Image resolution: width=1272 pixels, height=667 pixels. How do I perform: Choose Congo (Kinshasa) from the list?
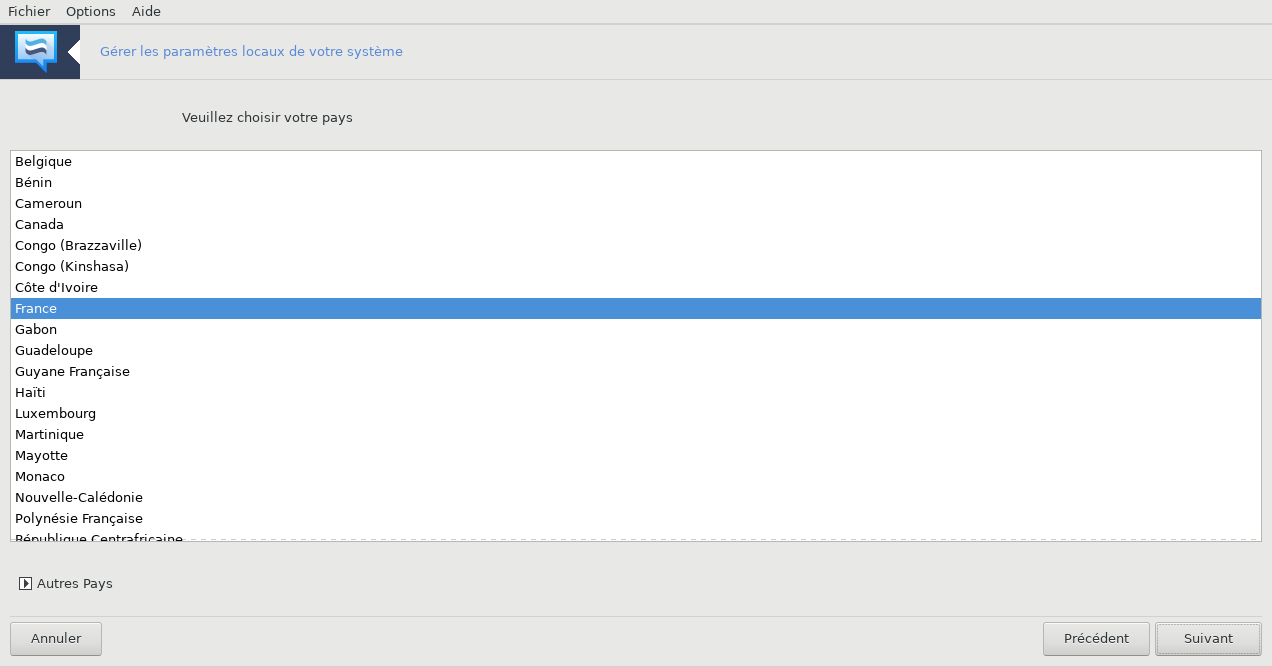(636, 266)
